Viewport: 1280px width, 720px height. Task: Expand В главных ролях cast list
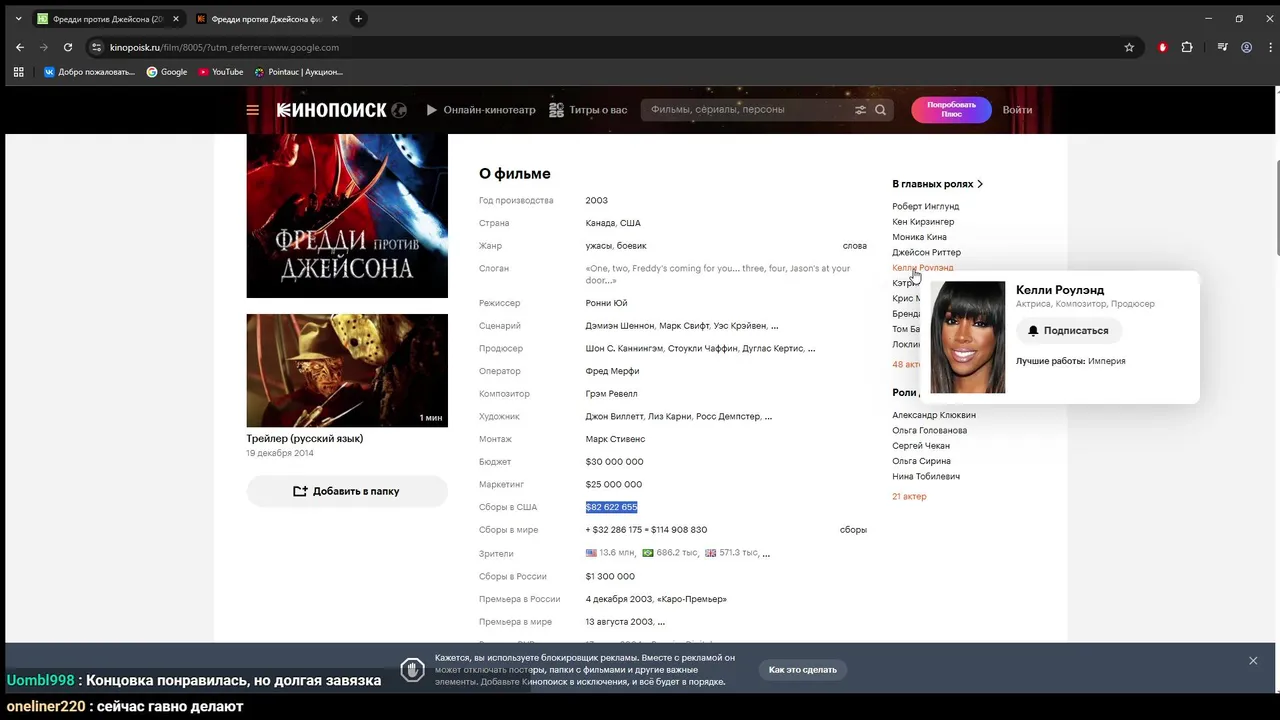[938, 184]
